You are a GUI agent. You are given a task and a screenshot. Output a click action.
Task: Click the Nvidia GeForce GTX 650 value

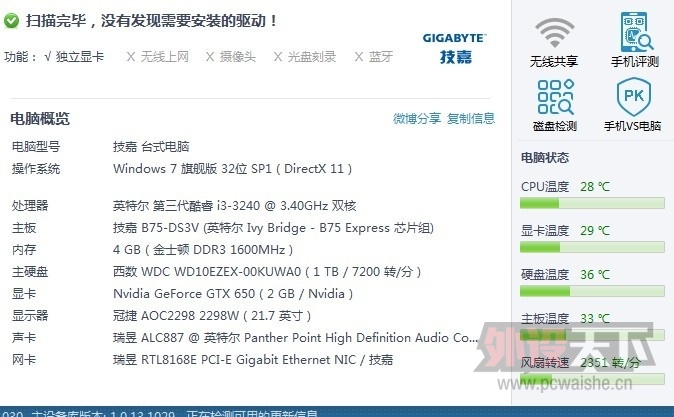(x=233, y=294)
